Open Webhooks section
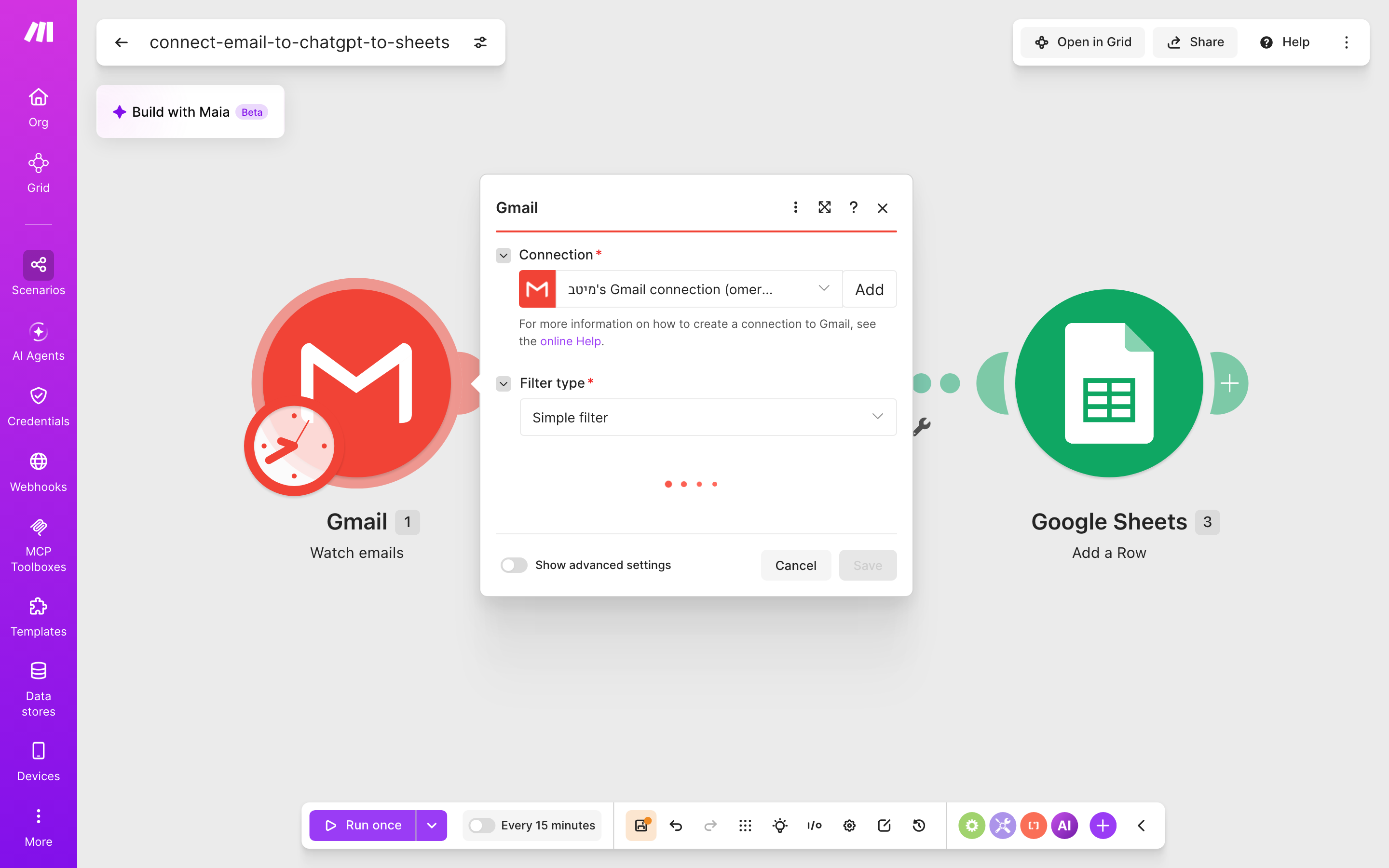 (39, 473)
